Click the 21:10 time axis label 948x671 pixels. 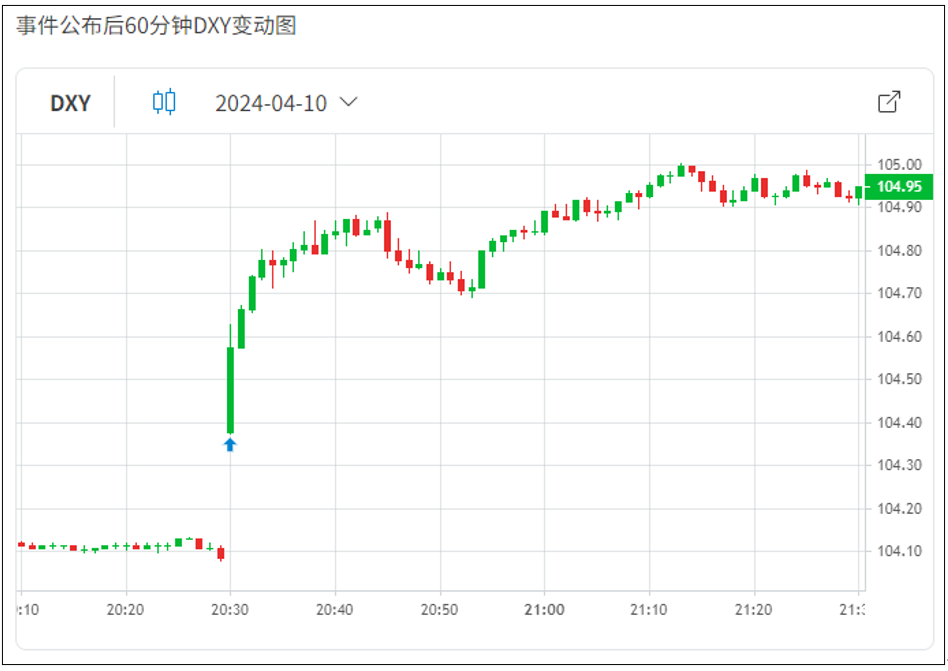[x=648, y=609]
